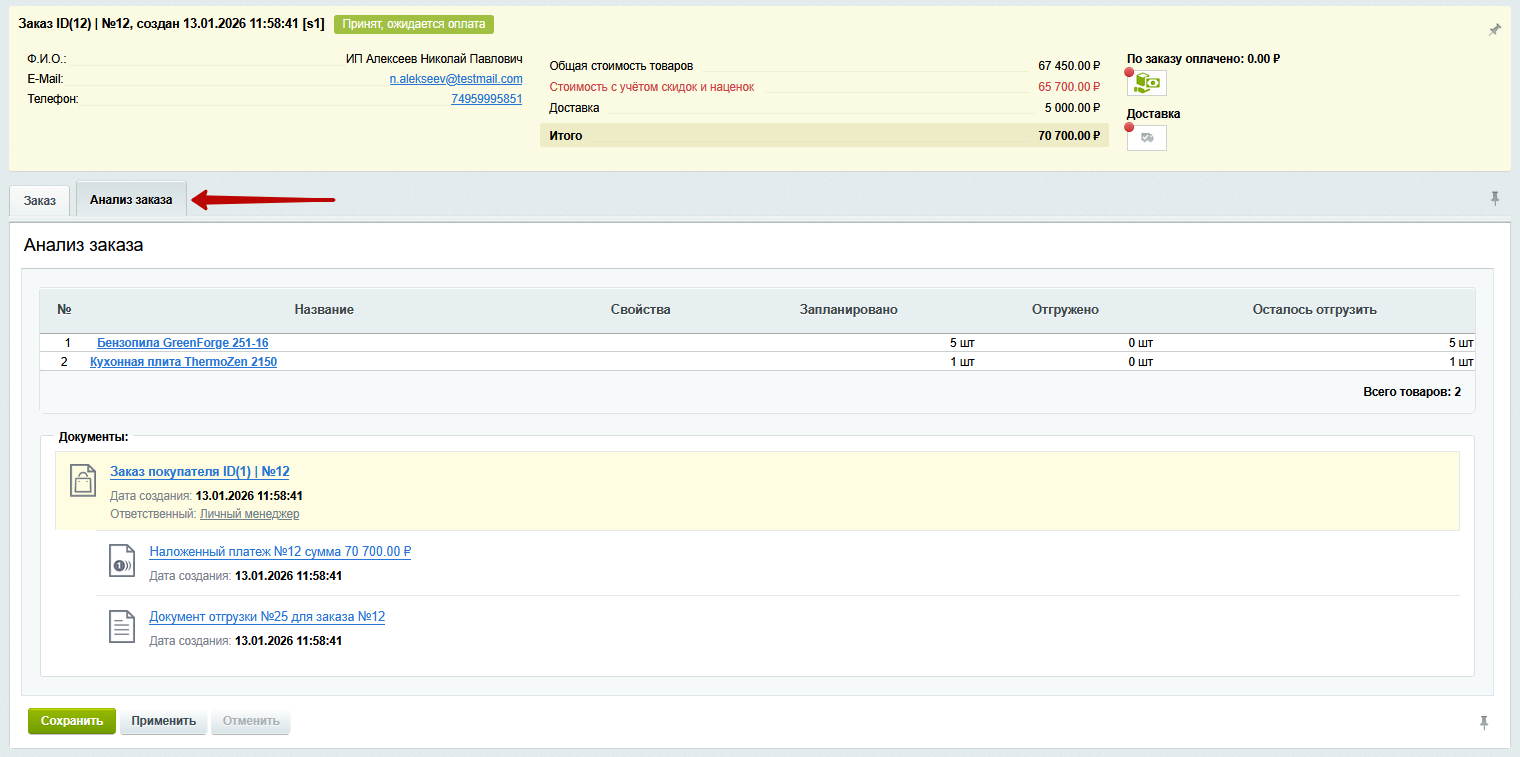Click the cash-on-delivery payment document icon
Image resolution: width=1520 pixels, height=757 pixels.
click(121, 561)
